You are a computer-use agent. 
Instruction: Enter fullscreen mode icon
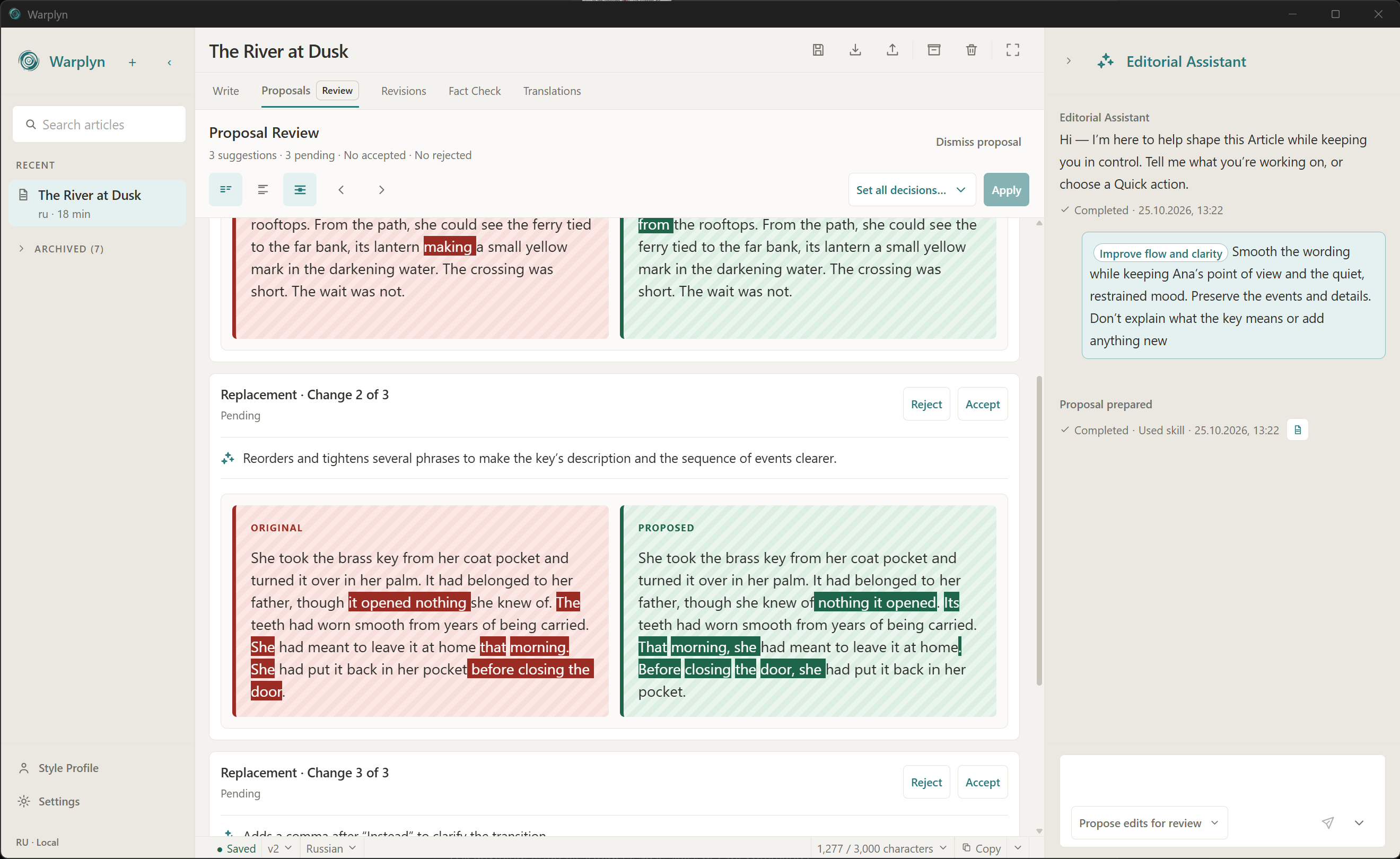click(x=1012, y=50)
